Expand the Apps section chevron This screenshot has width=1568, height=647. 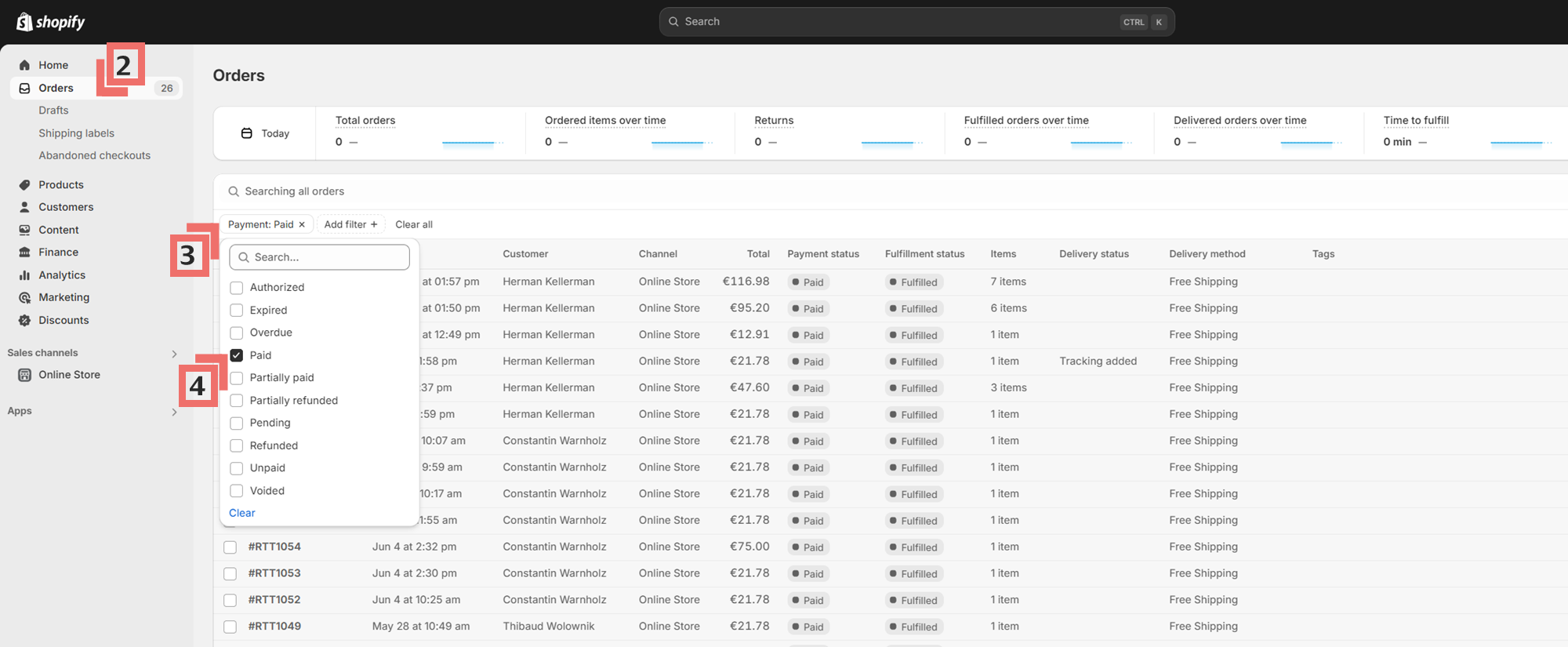(174, 412)
